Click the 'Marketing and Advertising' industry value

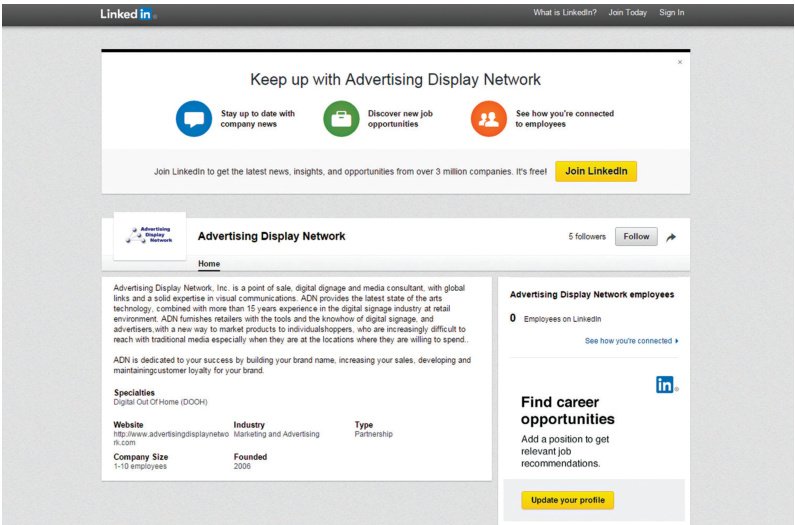point(276,434)
